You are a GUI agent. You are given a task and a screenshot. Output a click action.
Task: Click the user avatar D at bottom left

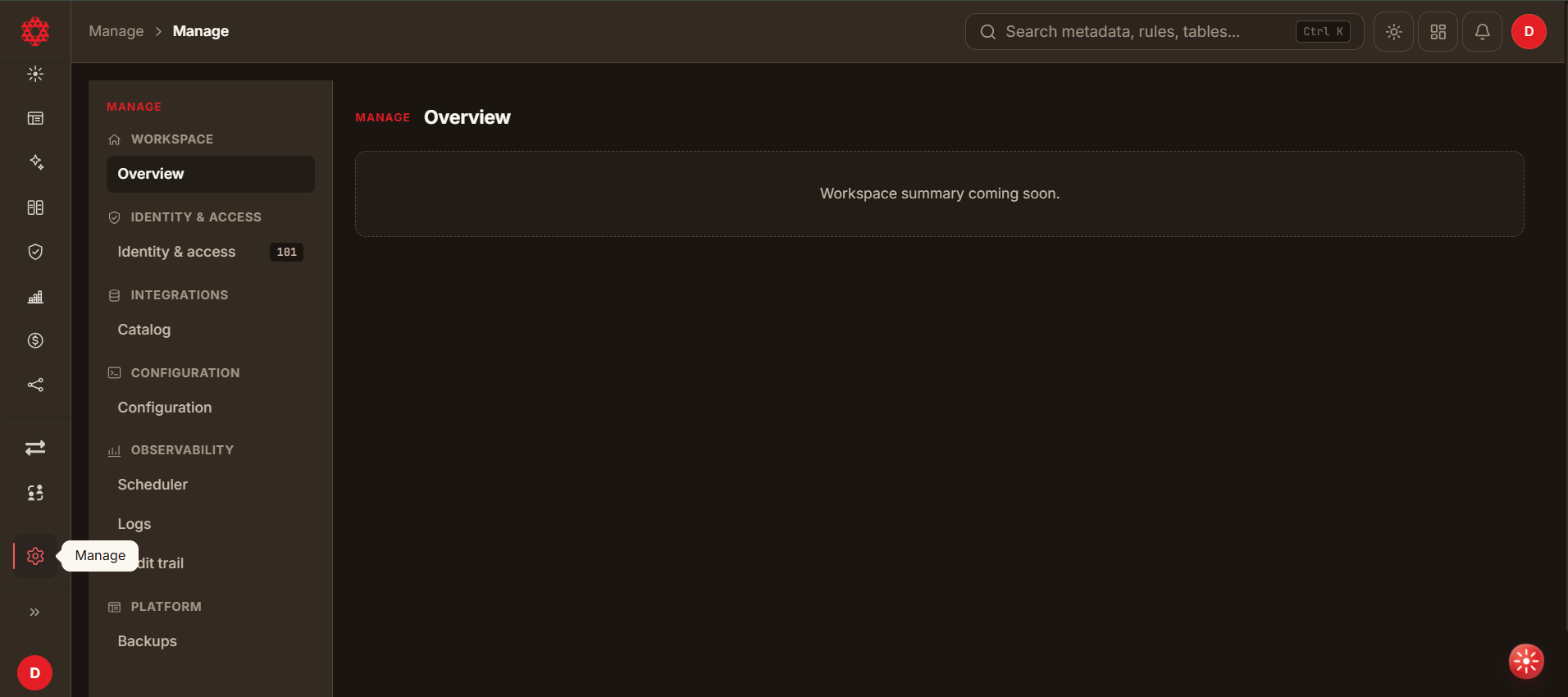(x=34, y=672)
